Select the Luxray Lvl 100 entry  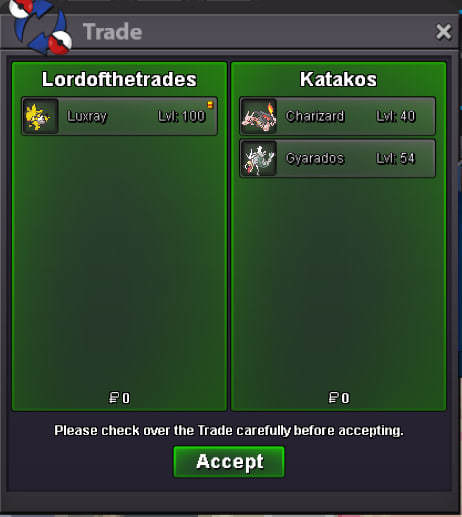click(120, 116)
